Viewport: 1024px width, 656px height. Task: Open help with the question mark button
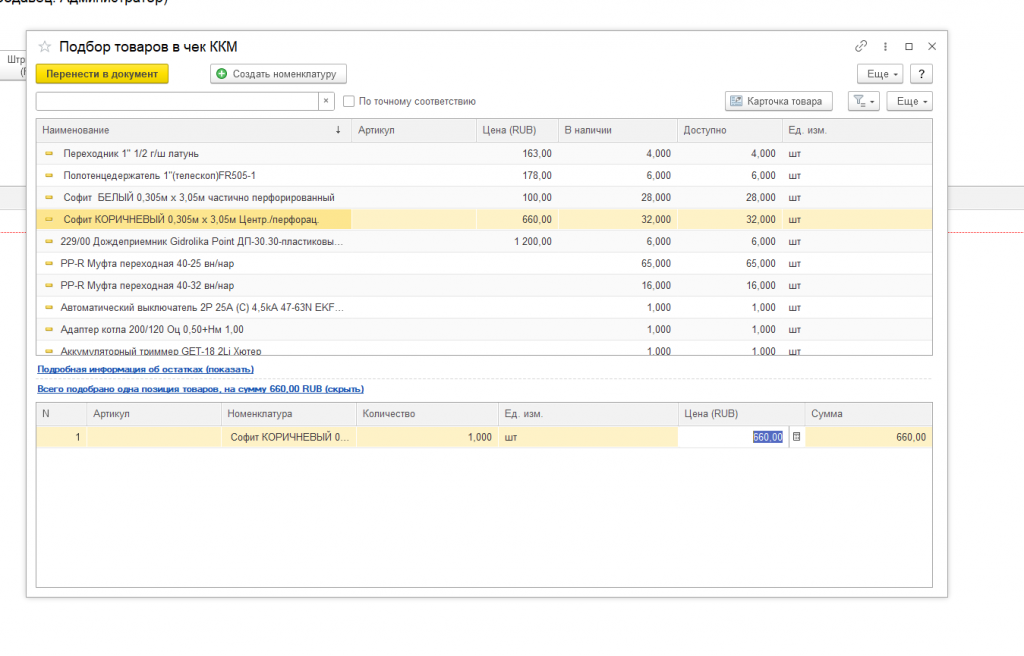click(x=922, y=74)
